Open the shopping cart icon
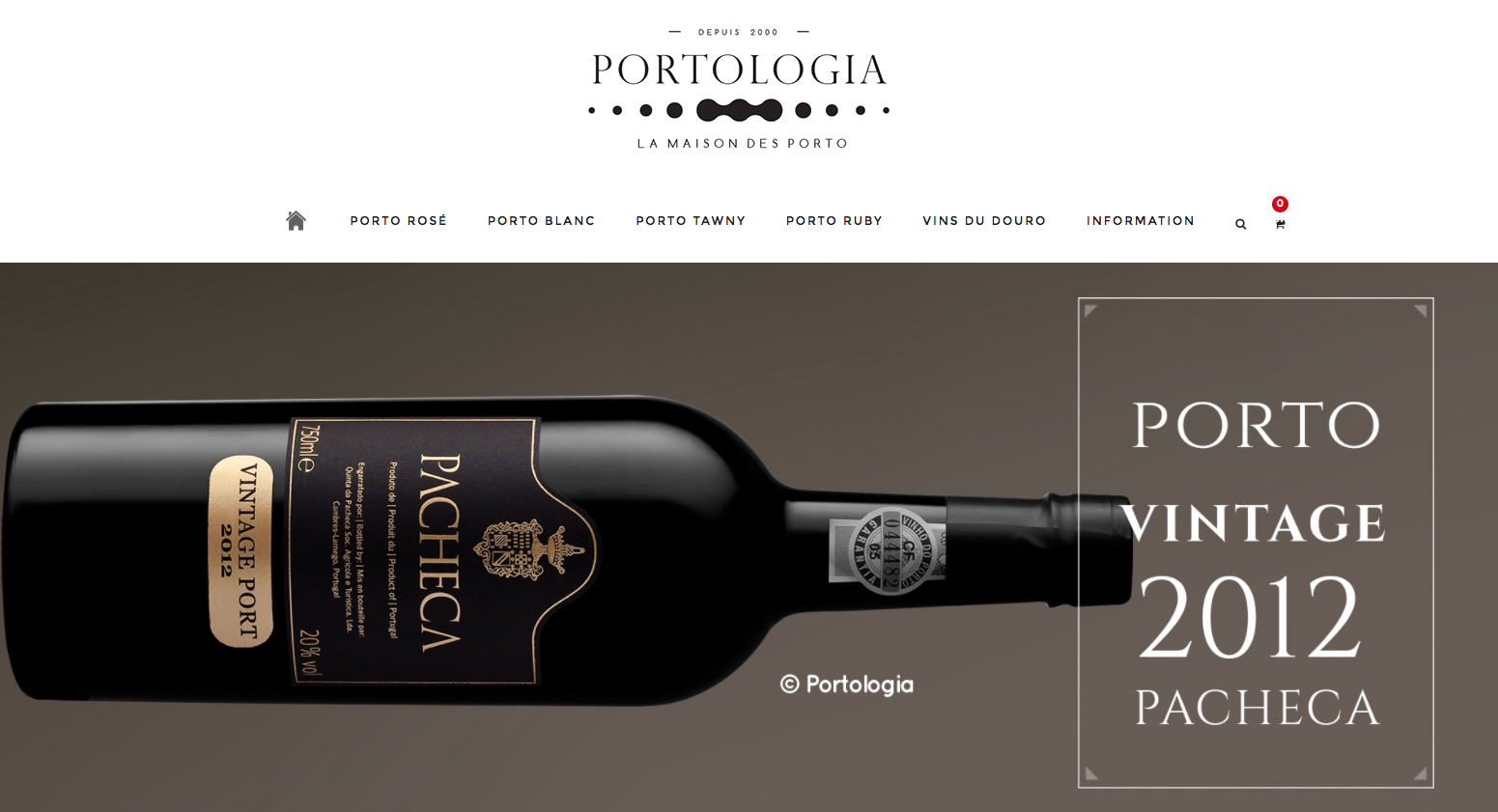The width and height of the screenshot is (1498, 812). [1280, 224]
